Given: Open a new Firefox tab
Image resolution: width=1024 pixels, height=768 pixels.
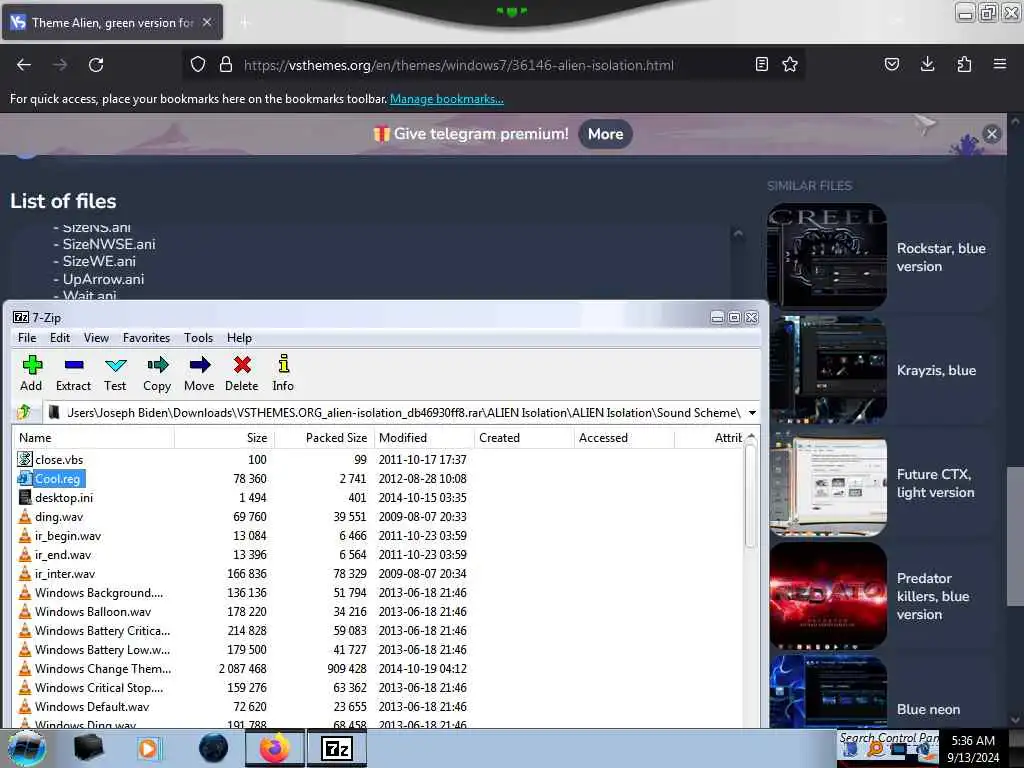Looking at the screenshot, I should point(245,23).
